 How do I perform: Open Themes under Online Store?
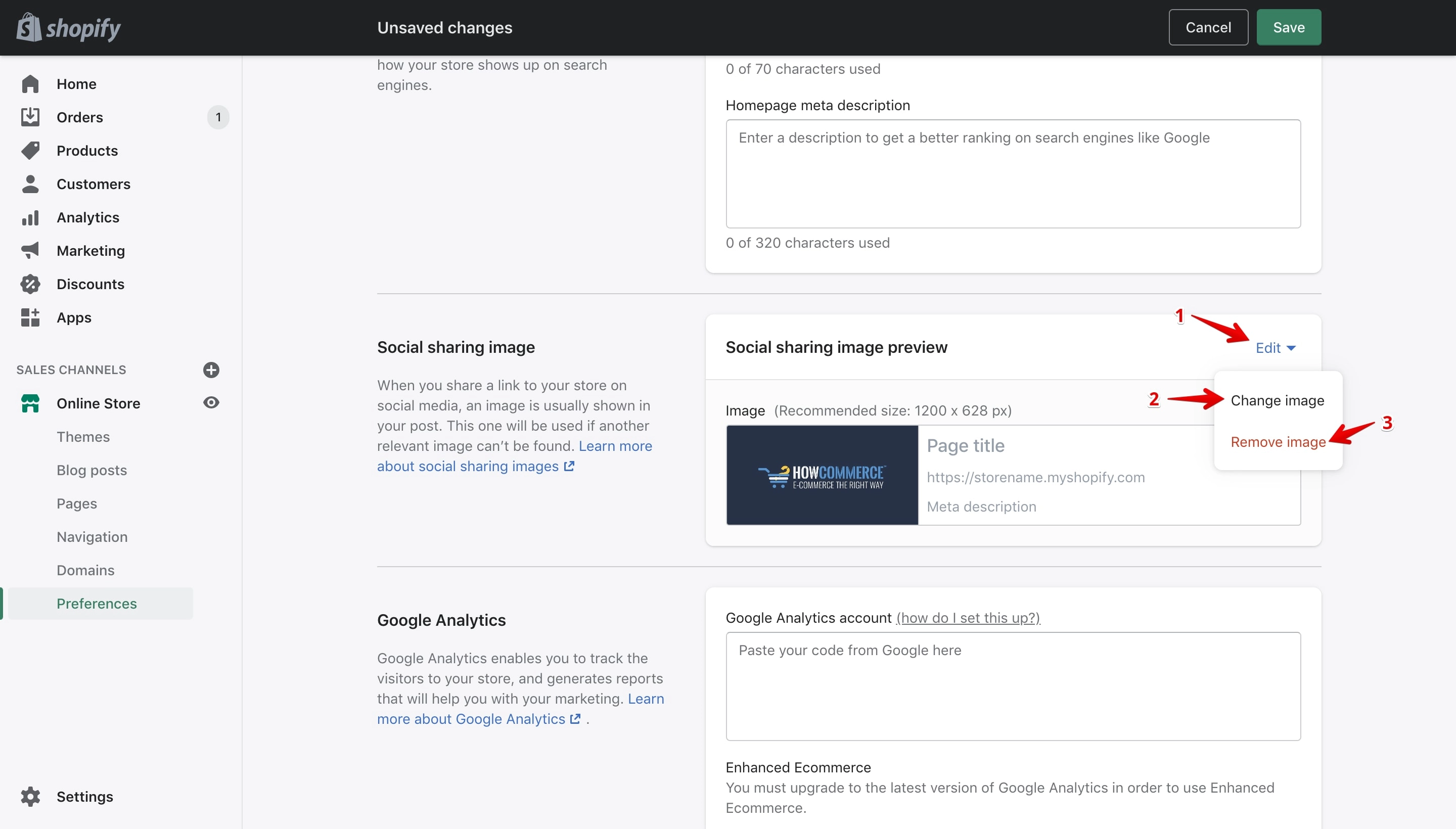click(83, 437)
